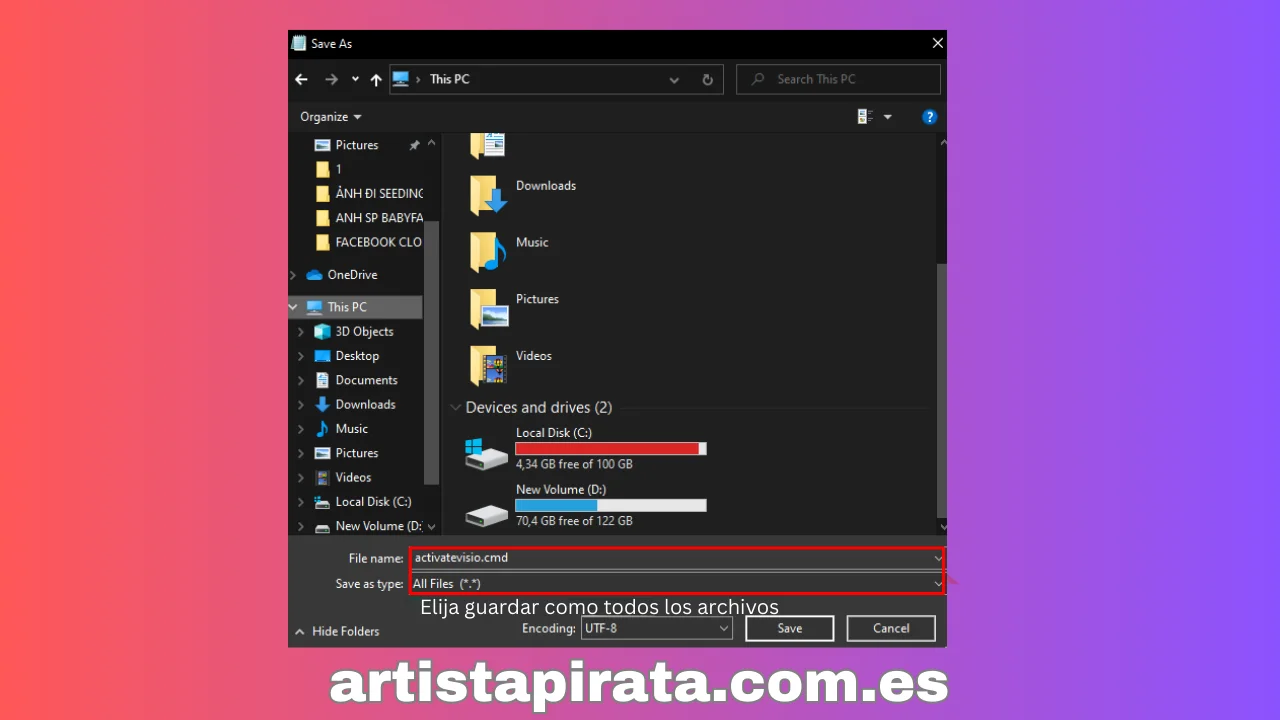Open the Videos folder in main pane

tap(488, 365)
